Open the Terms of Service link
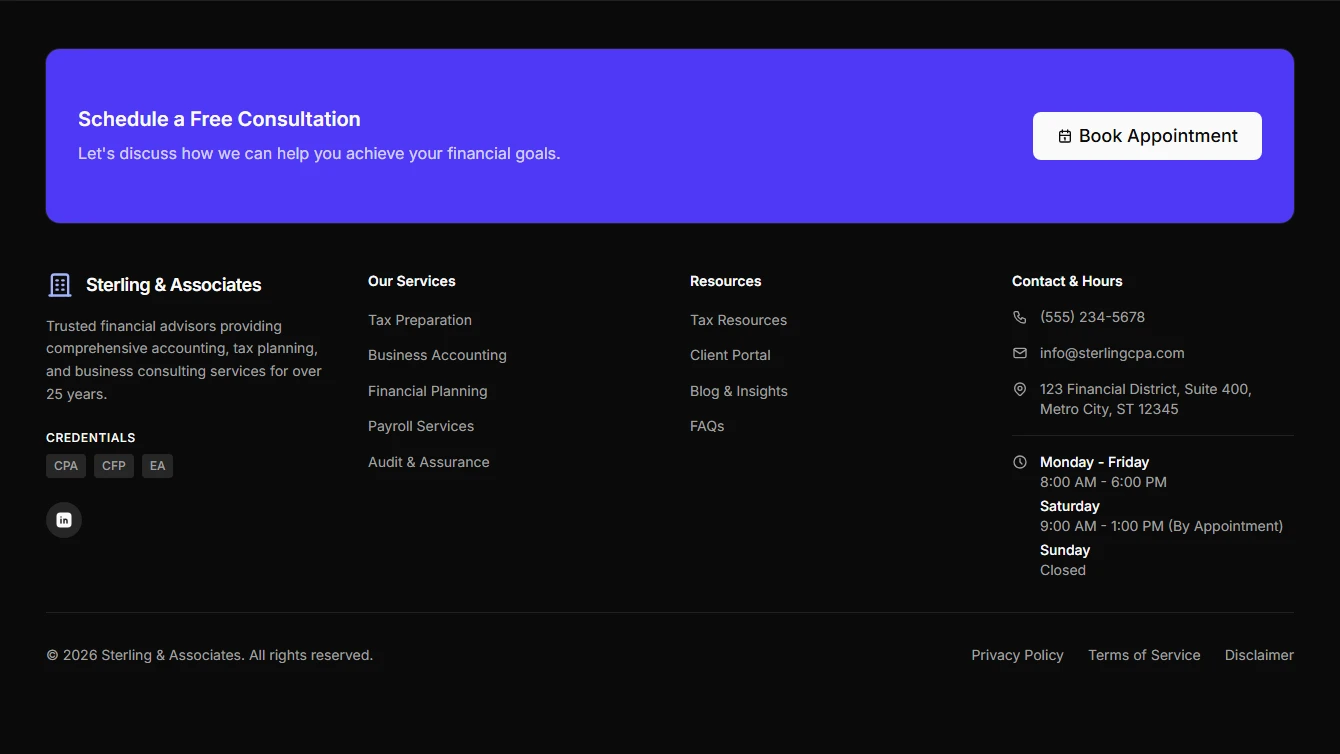1340x754 pixels. [x=1144, y=655]
